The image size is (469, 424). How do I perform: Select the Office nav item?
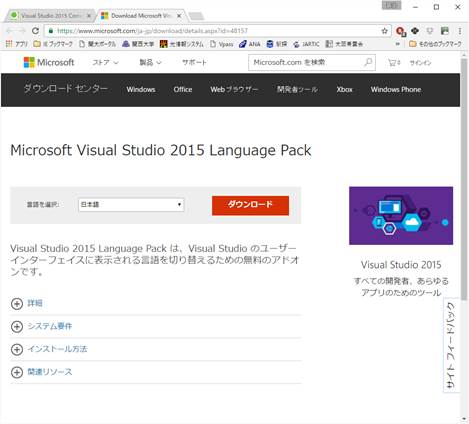pyautogui.click(x=183, y=89)
